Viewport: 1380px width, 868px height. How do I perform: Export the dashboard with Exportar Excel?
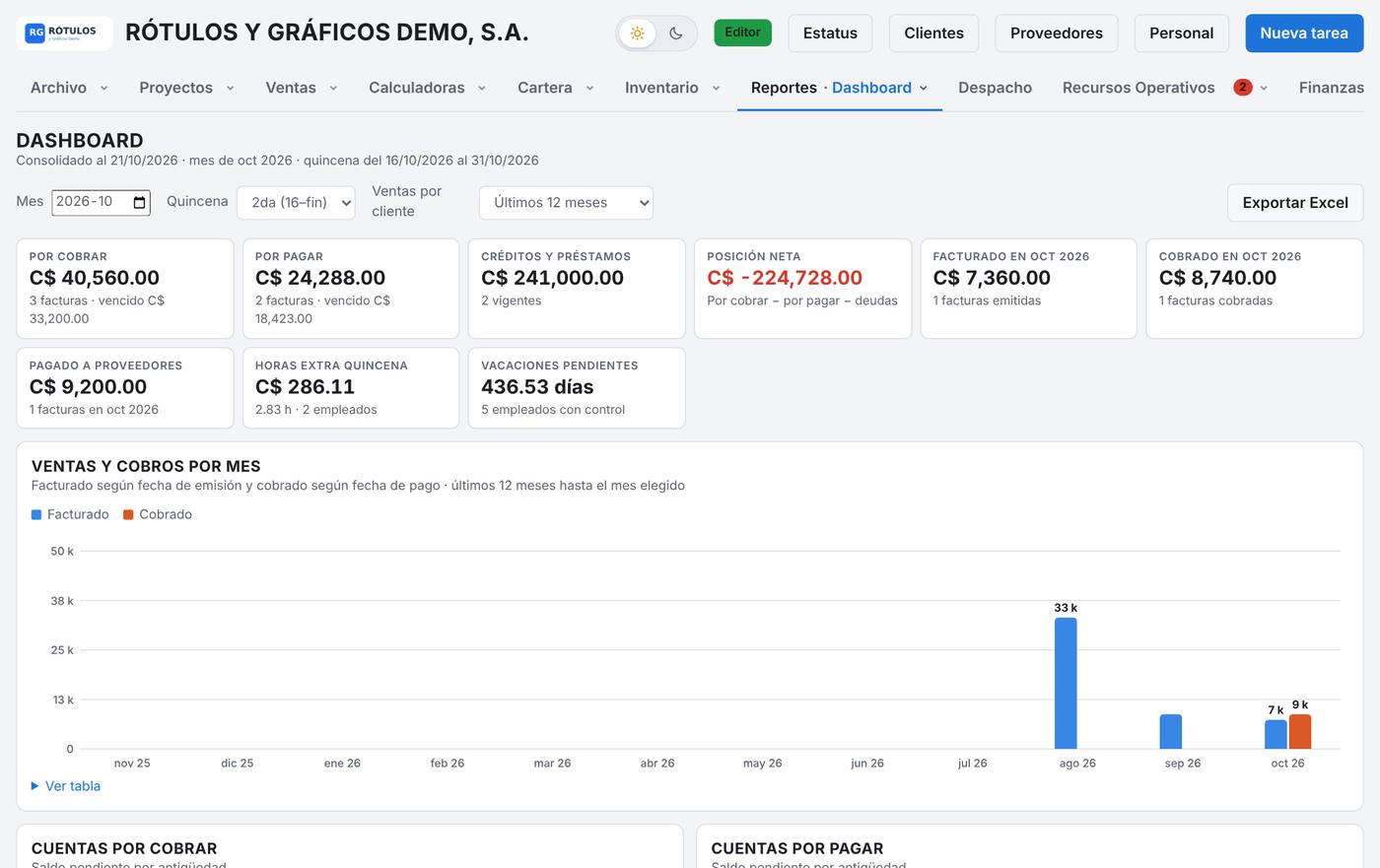pyautogui.click(x=1295, y=202)
